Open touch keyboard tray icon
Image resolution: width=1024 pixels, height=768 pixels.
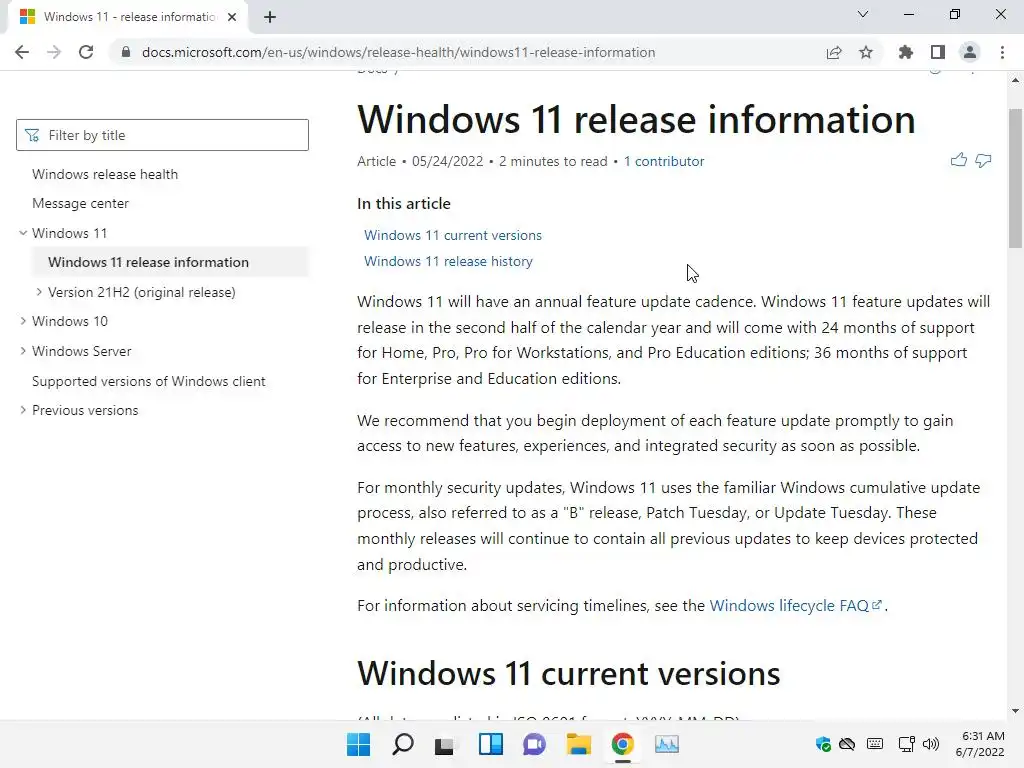tap(875, 744)
